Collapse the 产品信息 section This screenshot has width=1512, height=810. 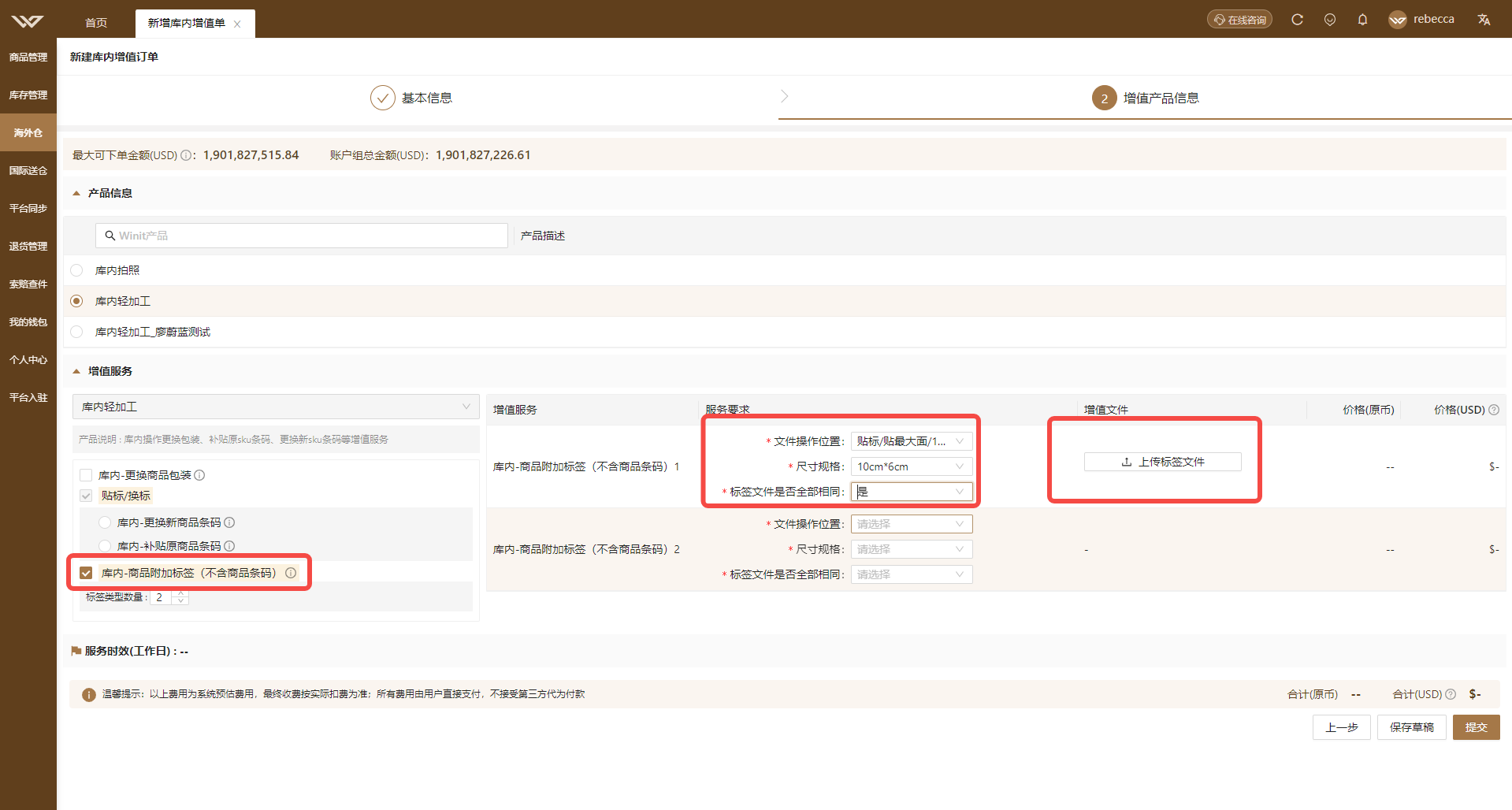point(76,193)
